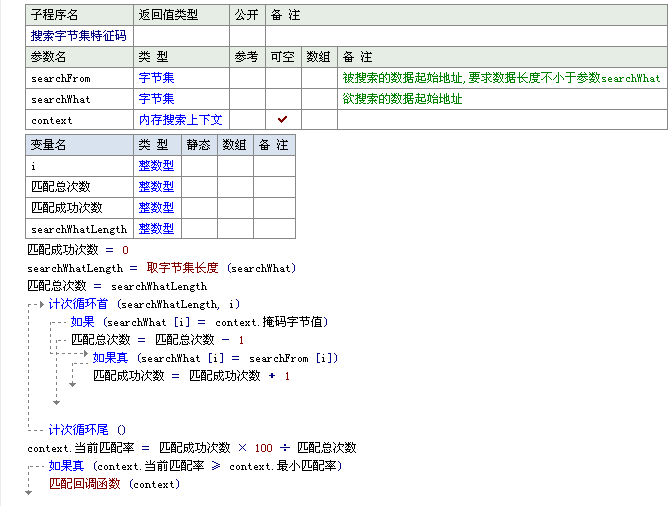Screen dimensions: 672x506
Task: Select parameter name context
Action: [51, 120]
